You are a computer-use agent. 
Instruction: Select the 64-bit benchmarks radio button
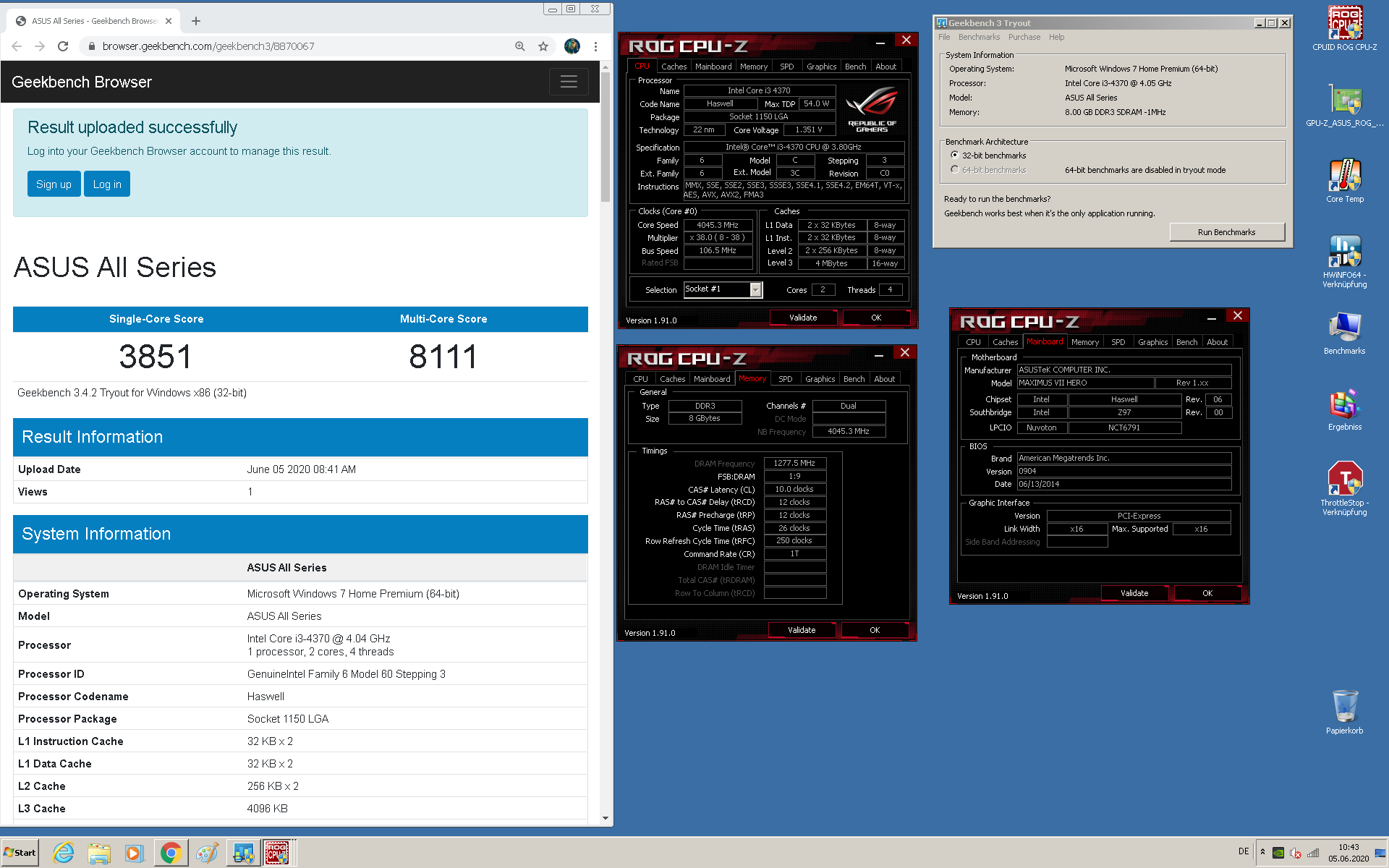point(955,170)
